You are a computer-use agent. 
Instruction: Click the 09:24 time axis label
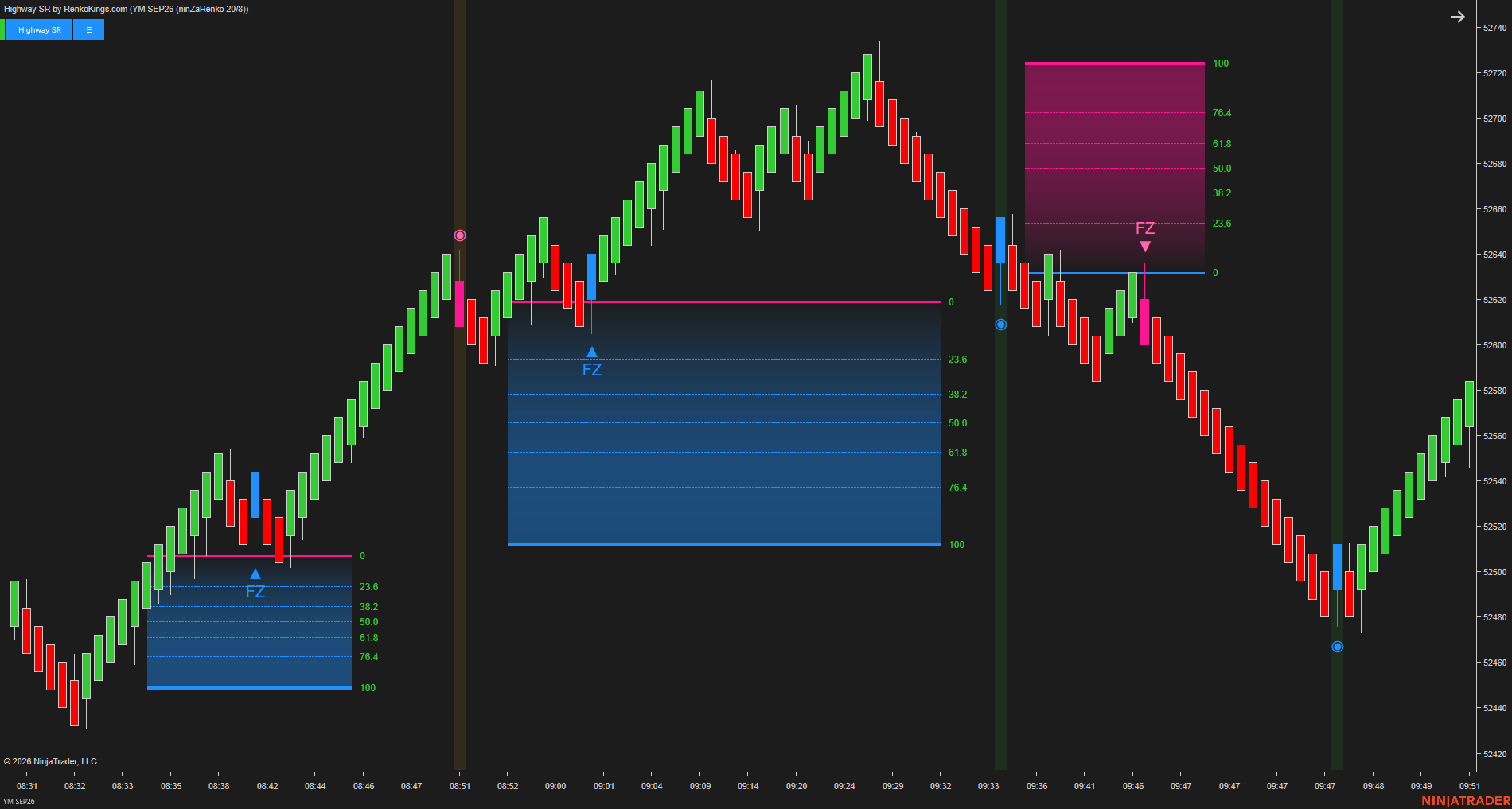click(844, 786)
